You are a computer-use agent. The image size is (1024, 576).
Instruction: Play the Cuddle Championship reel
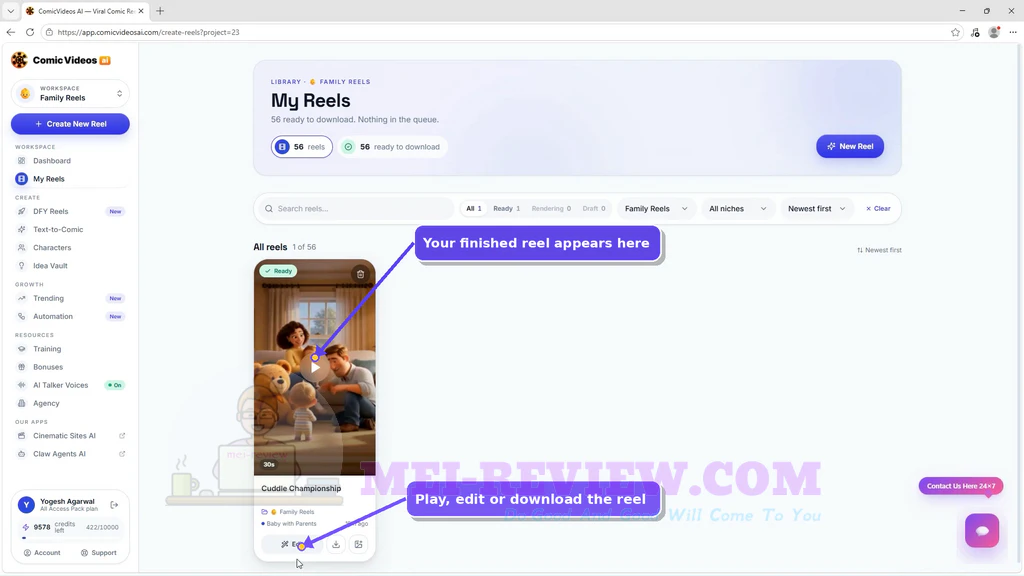click(315, 367)
